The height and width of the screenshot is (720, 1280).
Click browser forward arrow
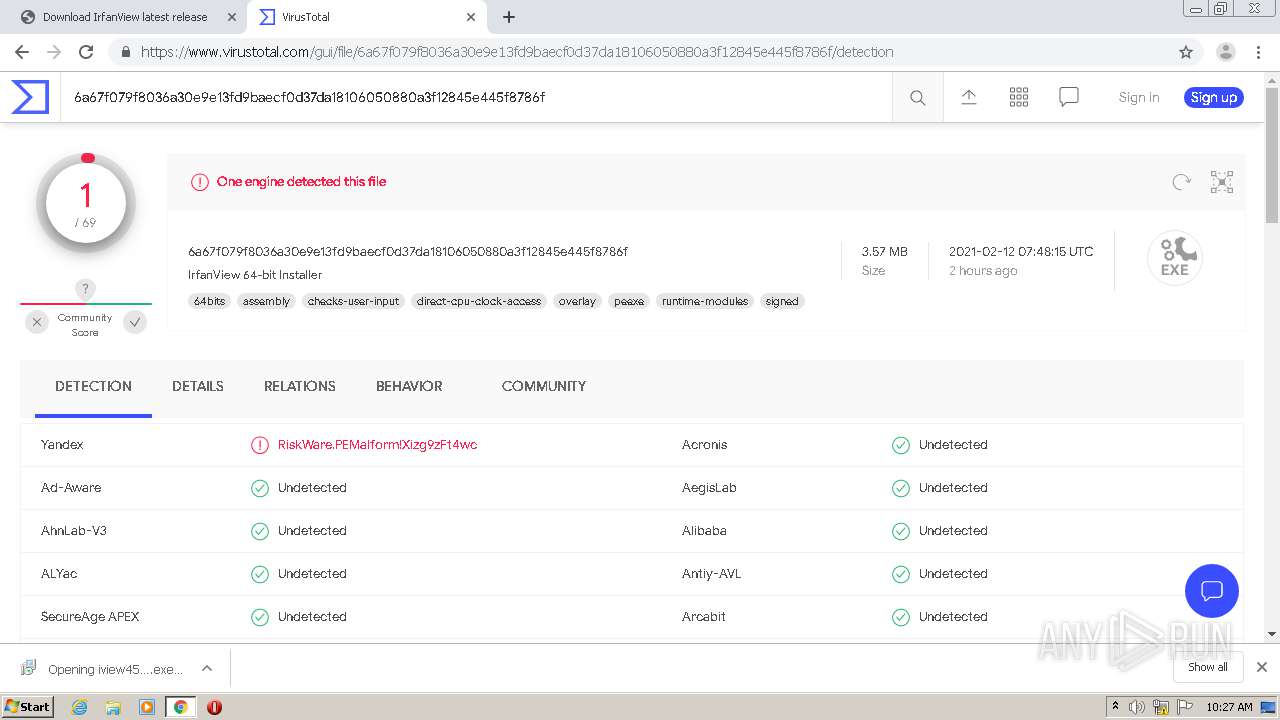pyautogui.click(x=54, y=52)
